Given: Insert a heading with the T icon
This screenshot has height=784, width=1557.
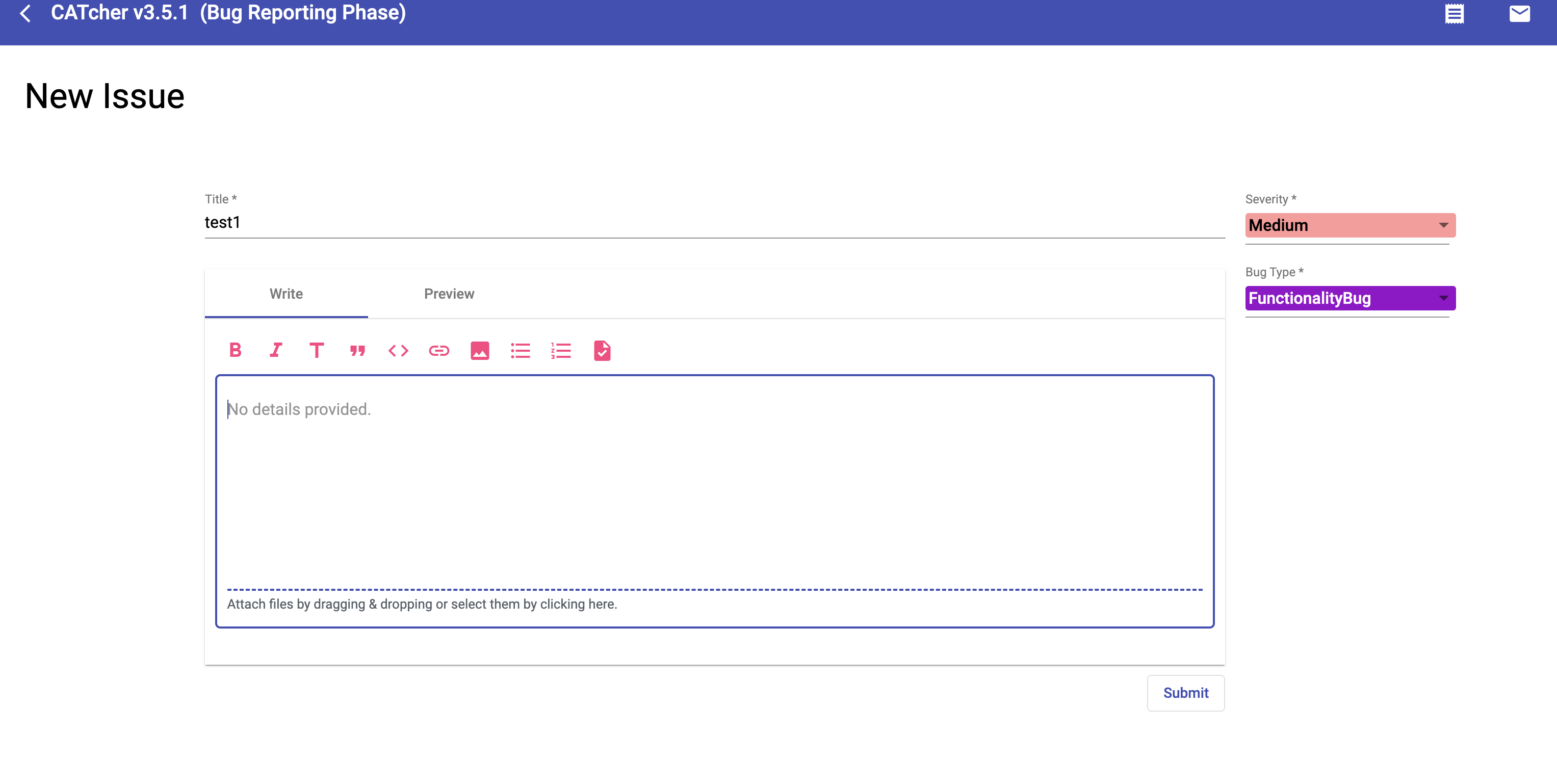Looking at the screenshot, I should [316, 350].
